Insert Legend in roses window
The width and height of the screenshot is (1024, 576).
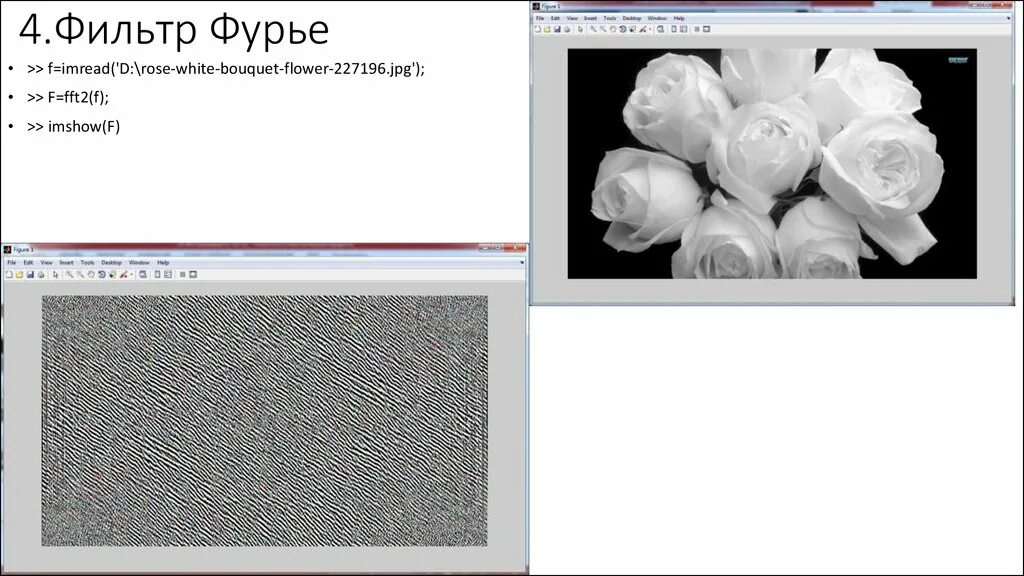[x=684, y=29]
